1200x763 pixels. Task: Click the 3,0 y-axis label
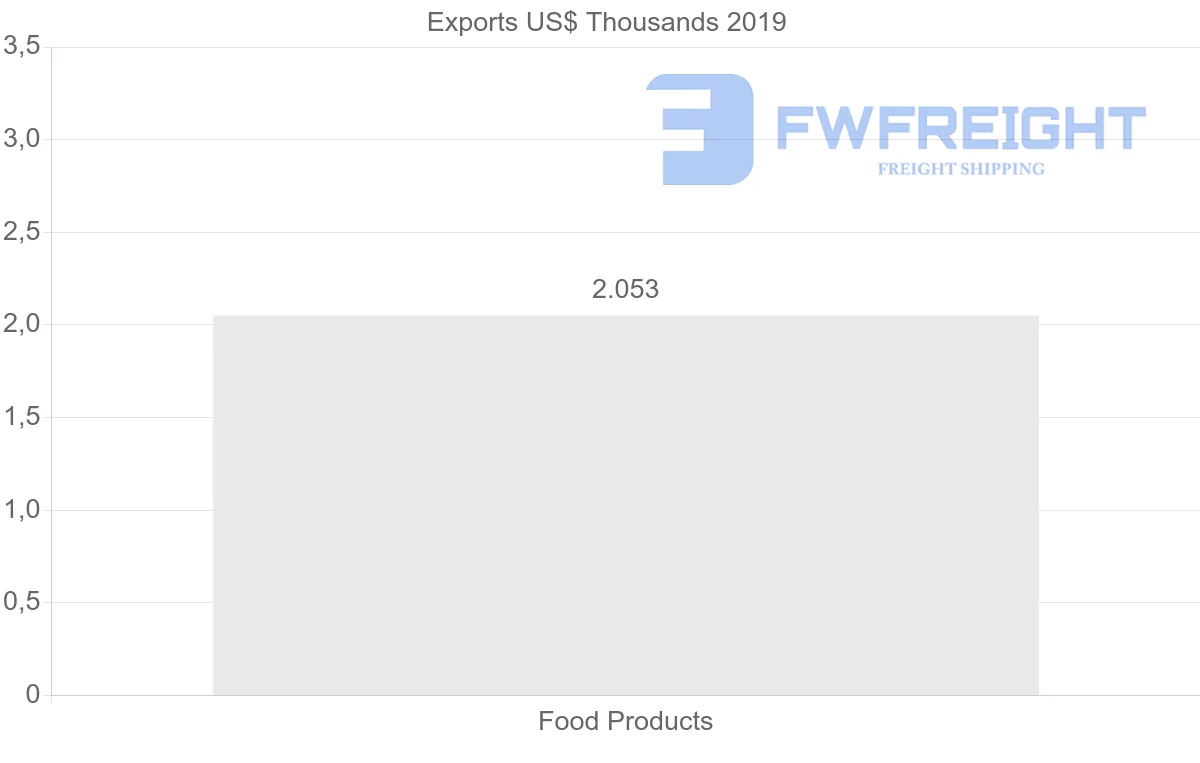pos(21,139)
